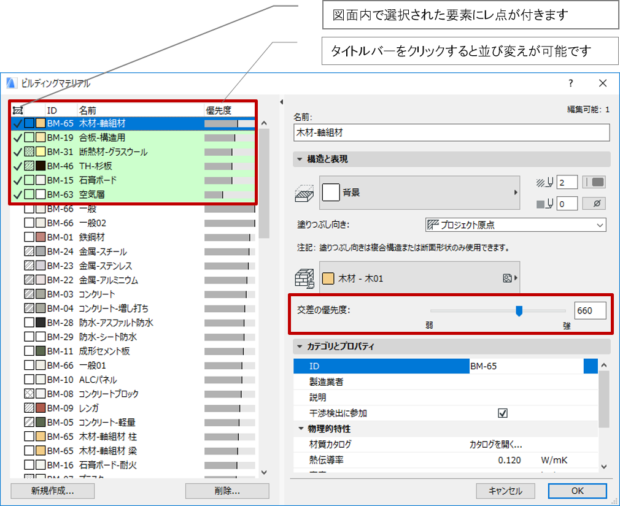Click the fill icon of BM-09 レンガ
The height and width of the screenshot is (506, 620).
(29, 408)
